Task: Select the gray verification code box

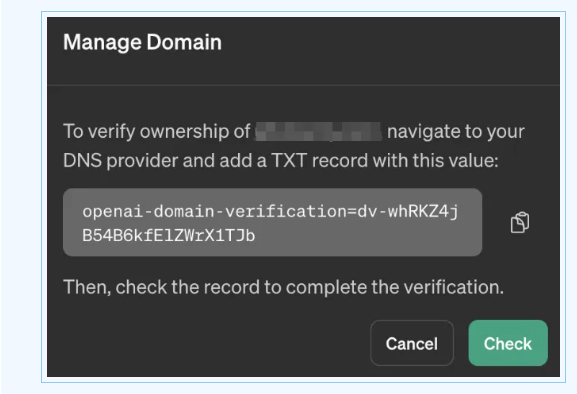Action: (272, 222)
